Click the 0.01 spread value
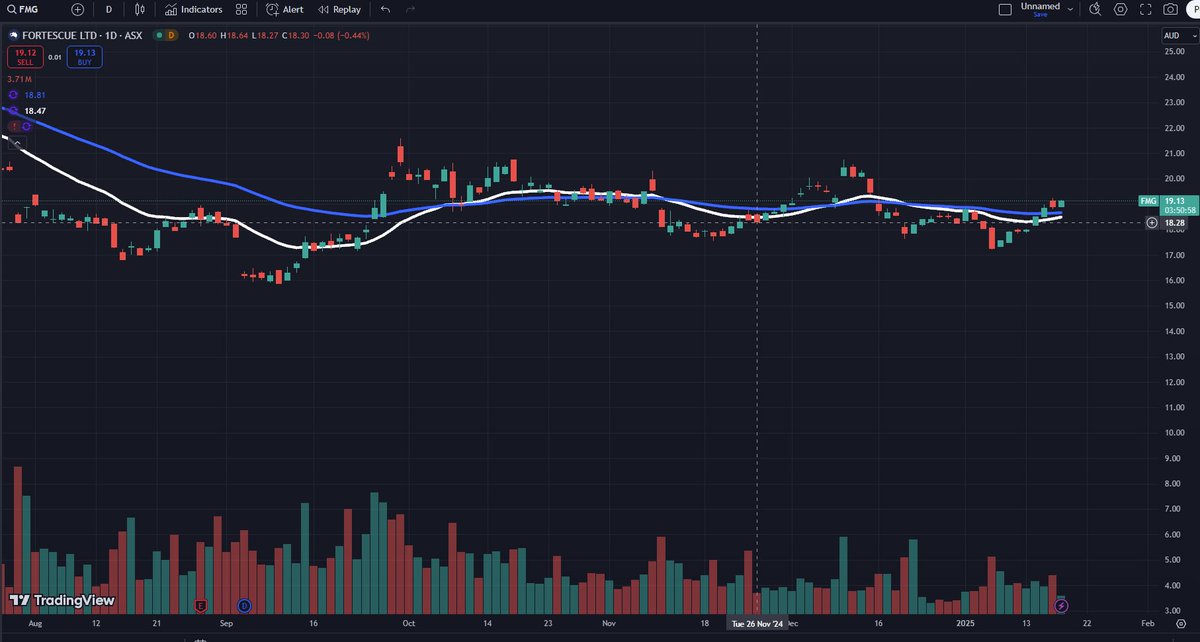 [x=54, y=57]
